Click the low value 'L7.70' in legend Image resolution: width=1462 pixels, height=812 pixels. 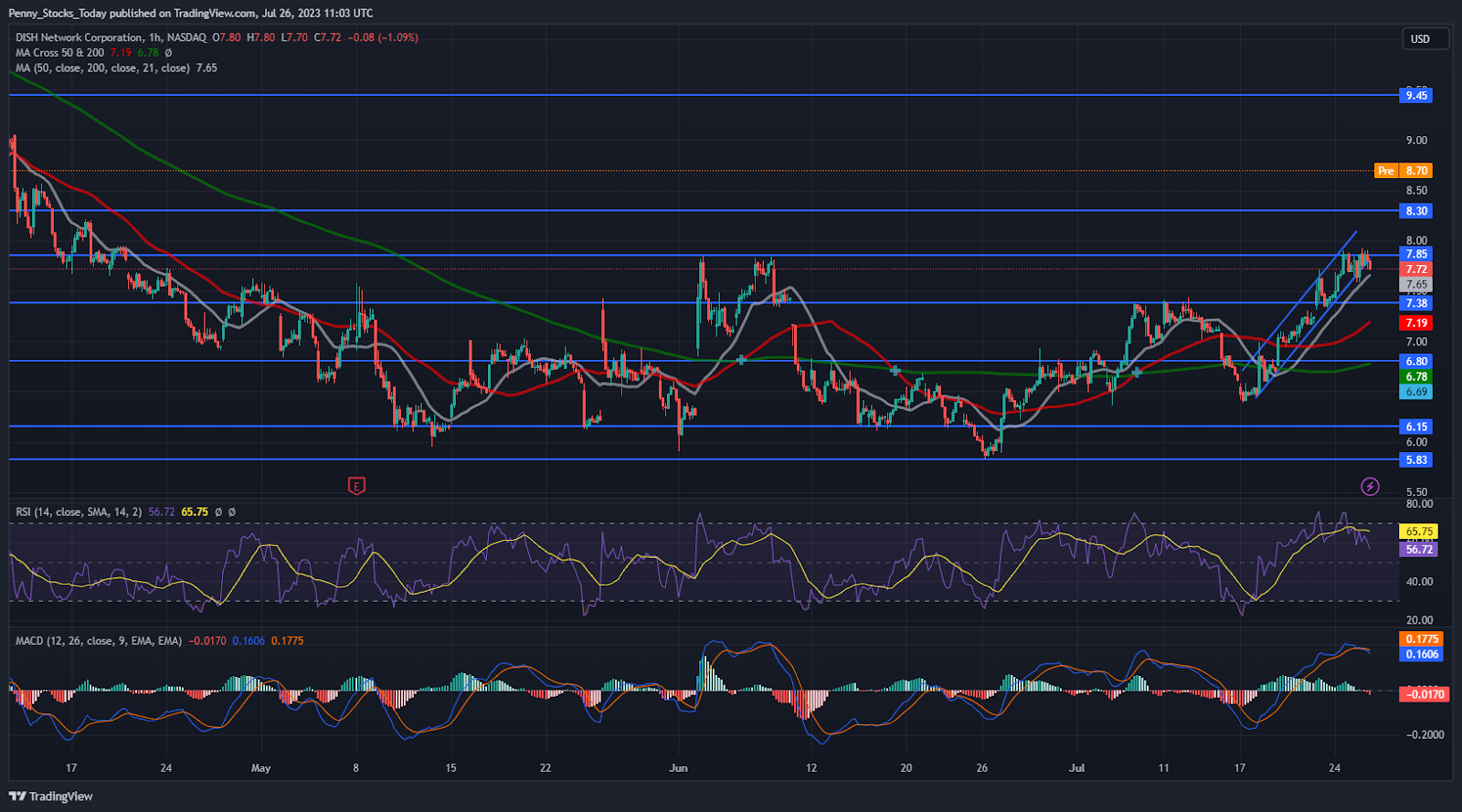[294, 37]
